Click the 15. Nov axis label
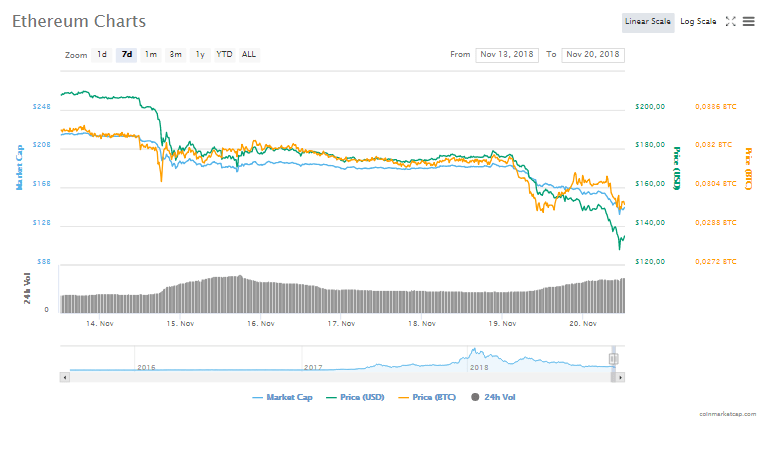 pyautogui.click(x=180, y=324)
